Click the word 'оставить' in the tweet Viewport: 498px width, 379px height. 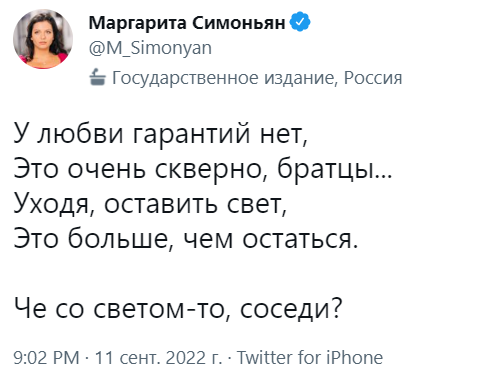tap(161, 204)
